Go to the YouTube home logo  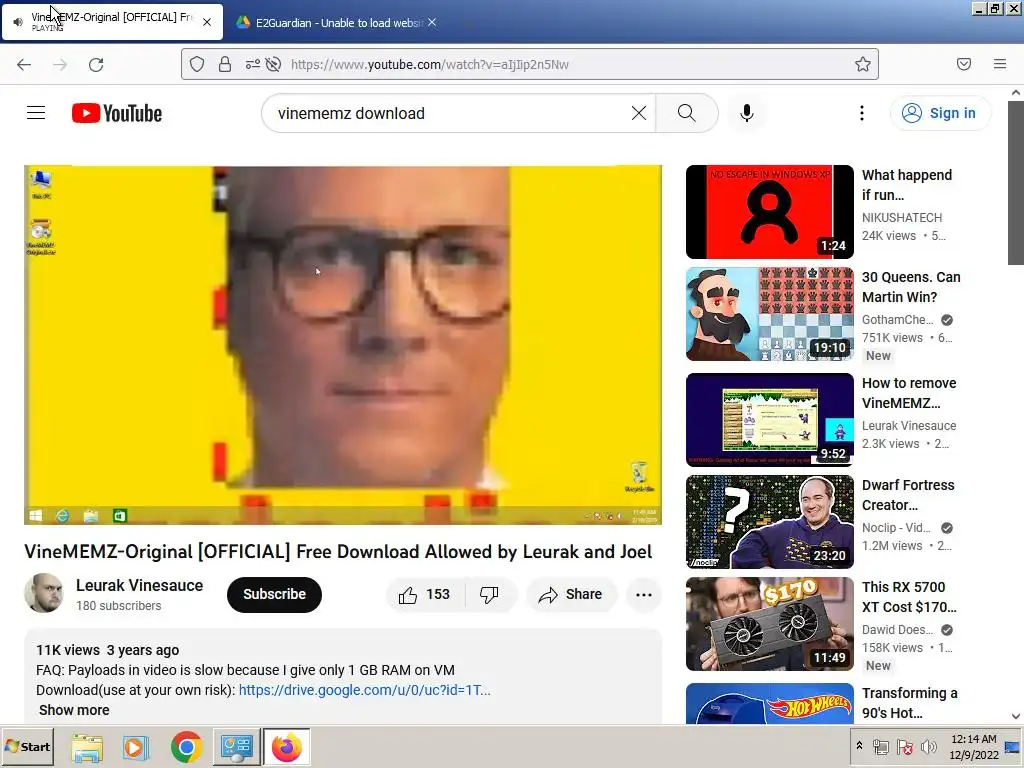[117, 113]
